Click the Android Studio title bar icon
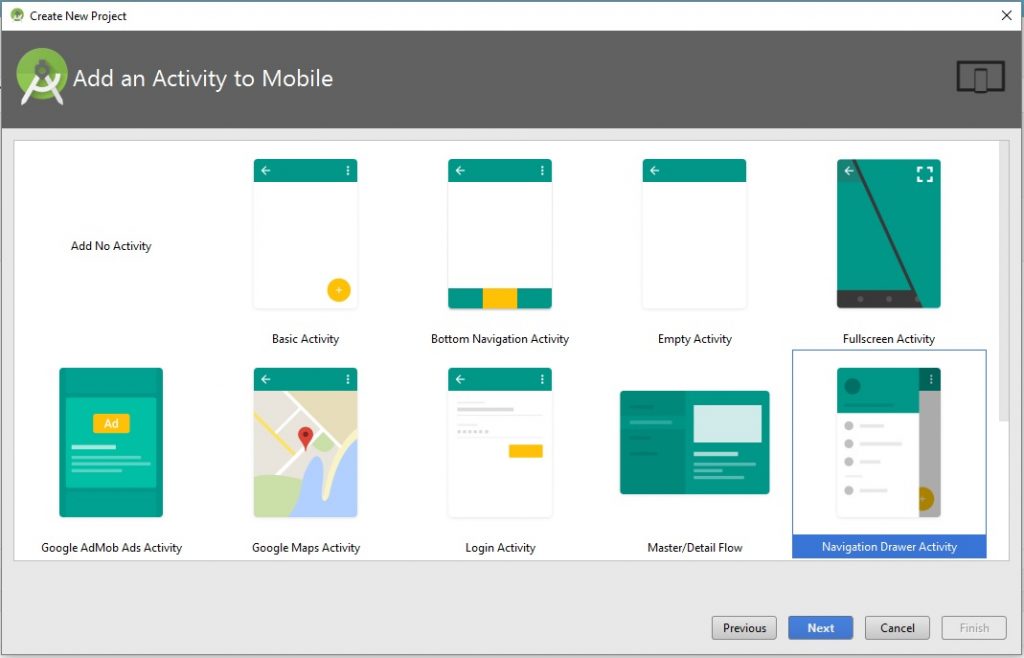The image size is (1024, 658). pos(16,15)
